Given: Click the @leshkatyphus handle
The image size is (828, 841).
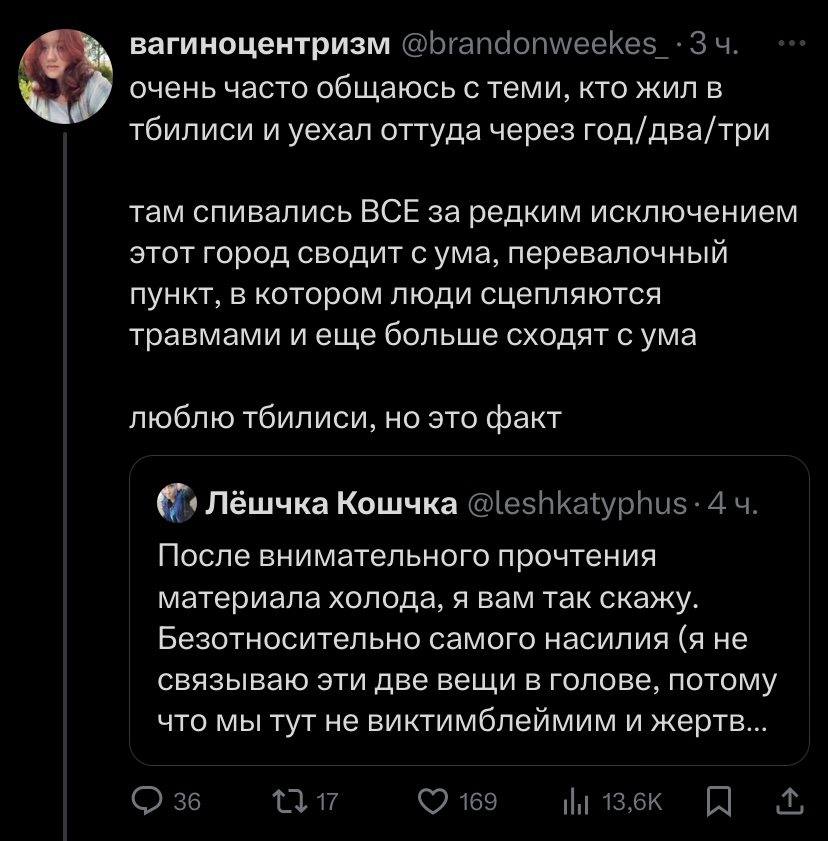Looking at the screenshot, I should pos(578,503).
